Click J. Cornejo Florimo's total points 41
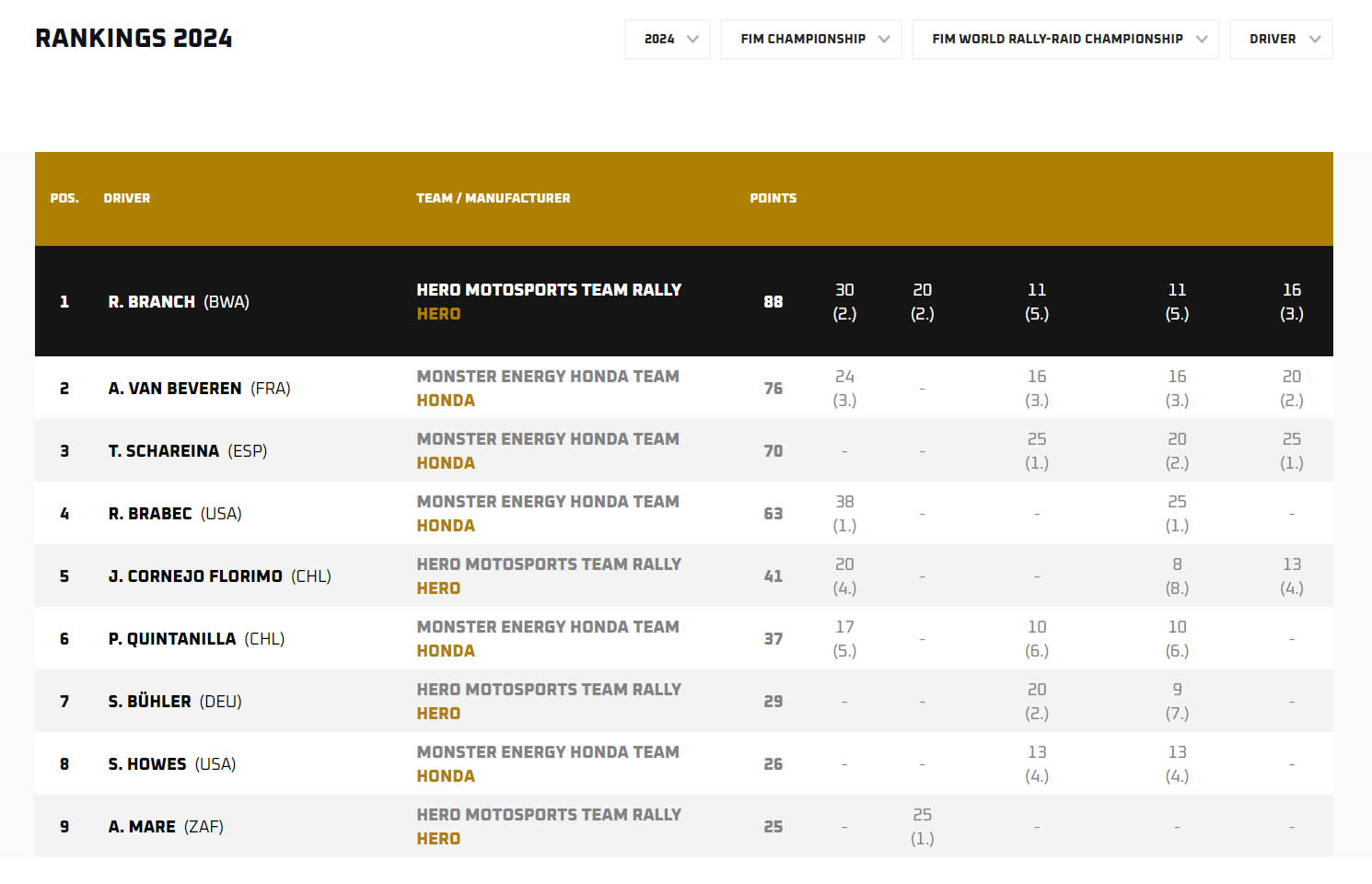 (x=773, y=576)
